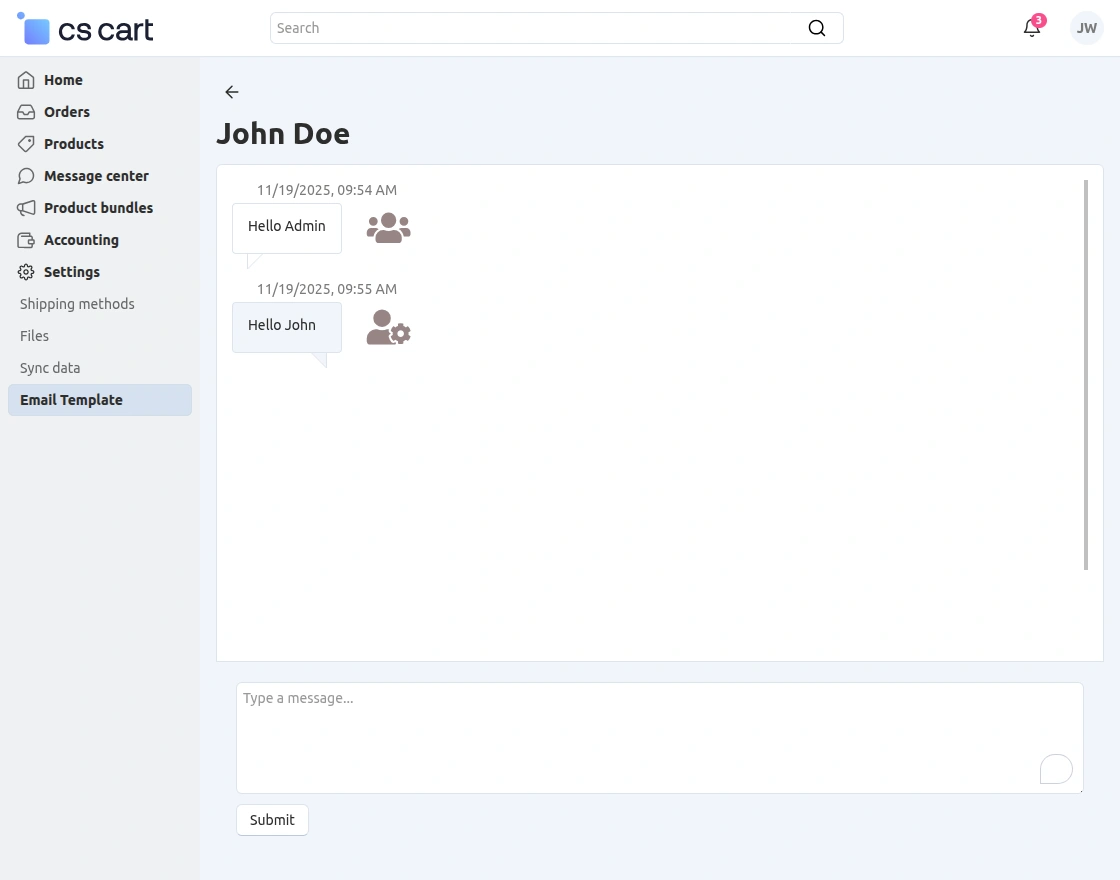Open Shipping methods settings
This screenshot has height=880, width=1120.
coord(77,304)
